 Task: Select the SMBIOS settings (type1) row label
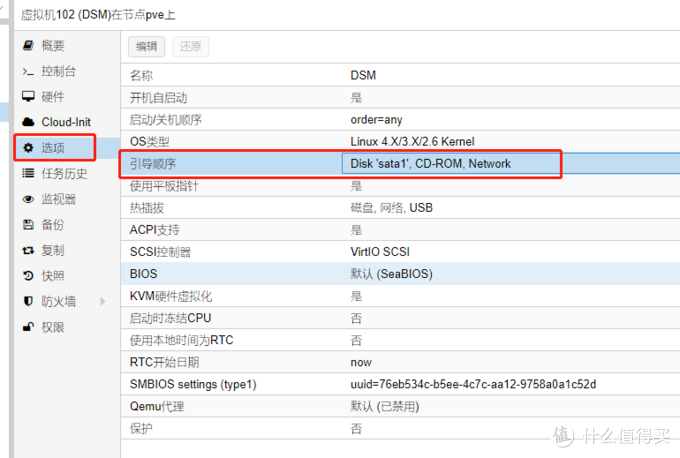pyautogui.click(x=193, y=384)
